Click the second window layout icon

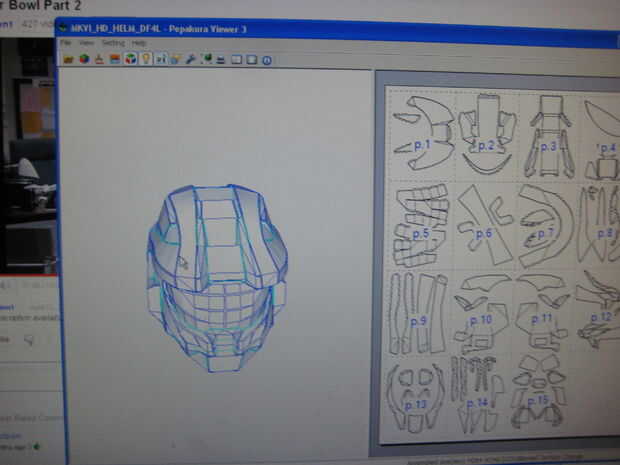point(252,60)
